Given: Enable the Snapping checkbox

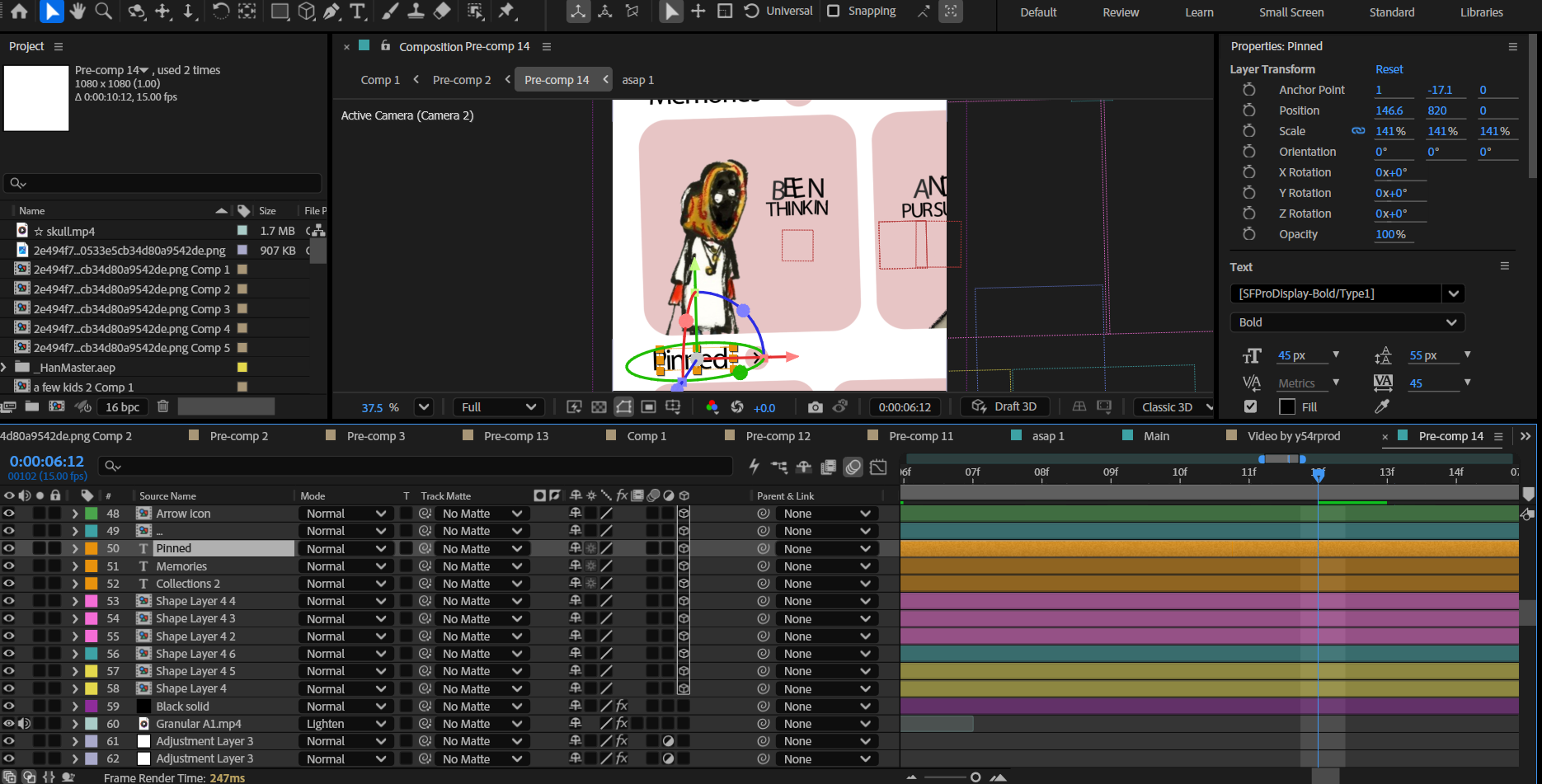Looking at the screenshot, I should (x=834, y=12).
